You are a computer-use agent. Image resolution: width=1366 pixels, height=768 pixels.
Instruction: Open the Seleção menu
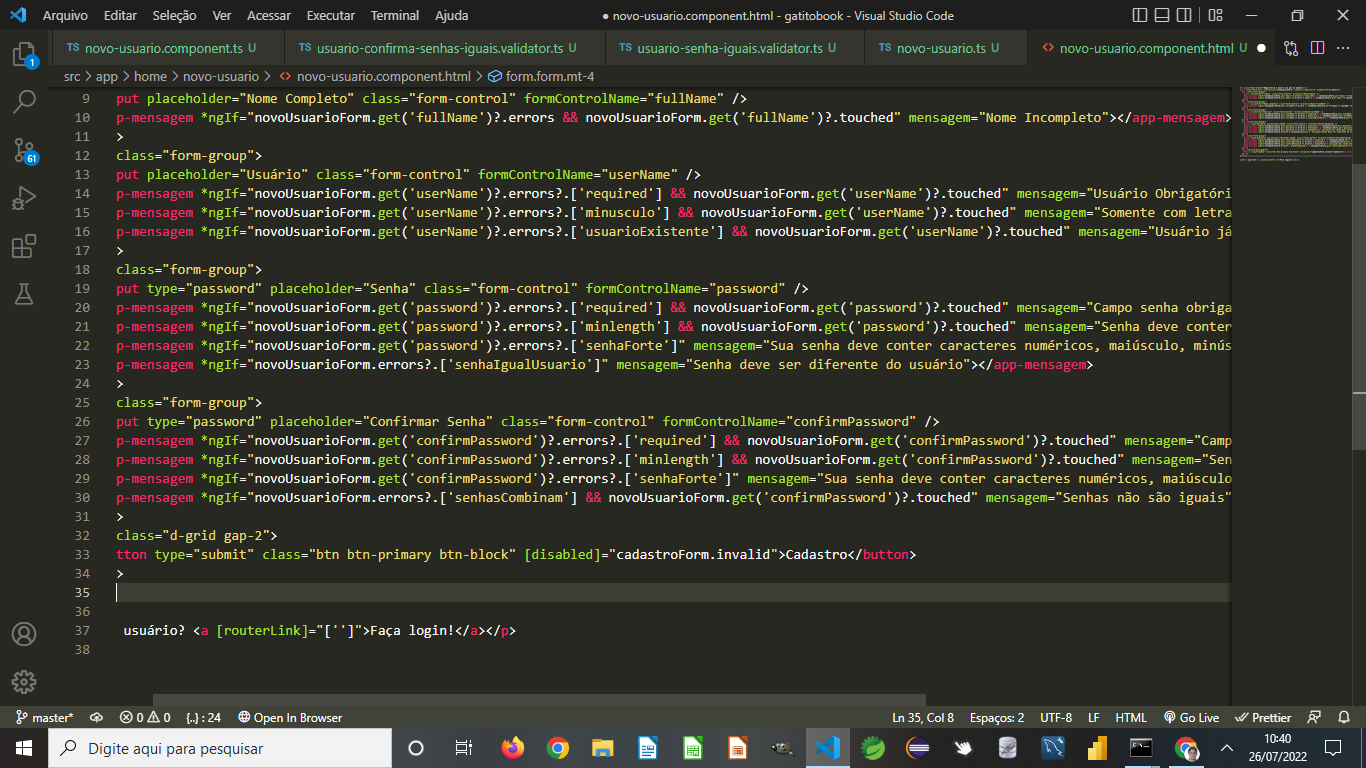[x=175, y=15]
